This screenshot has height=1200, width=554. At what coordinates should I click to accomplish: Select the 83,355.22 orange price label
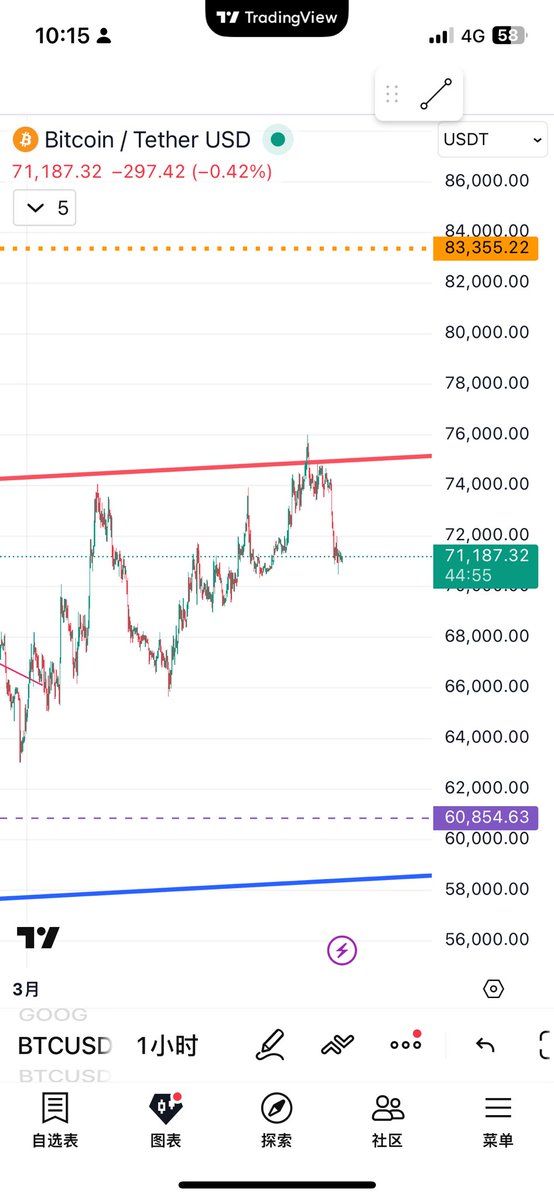[486, 248]
